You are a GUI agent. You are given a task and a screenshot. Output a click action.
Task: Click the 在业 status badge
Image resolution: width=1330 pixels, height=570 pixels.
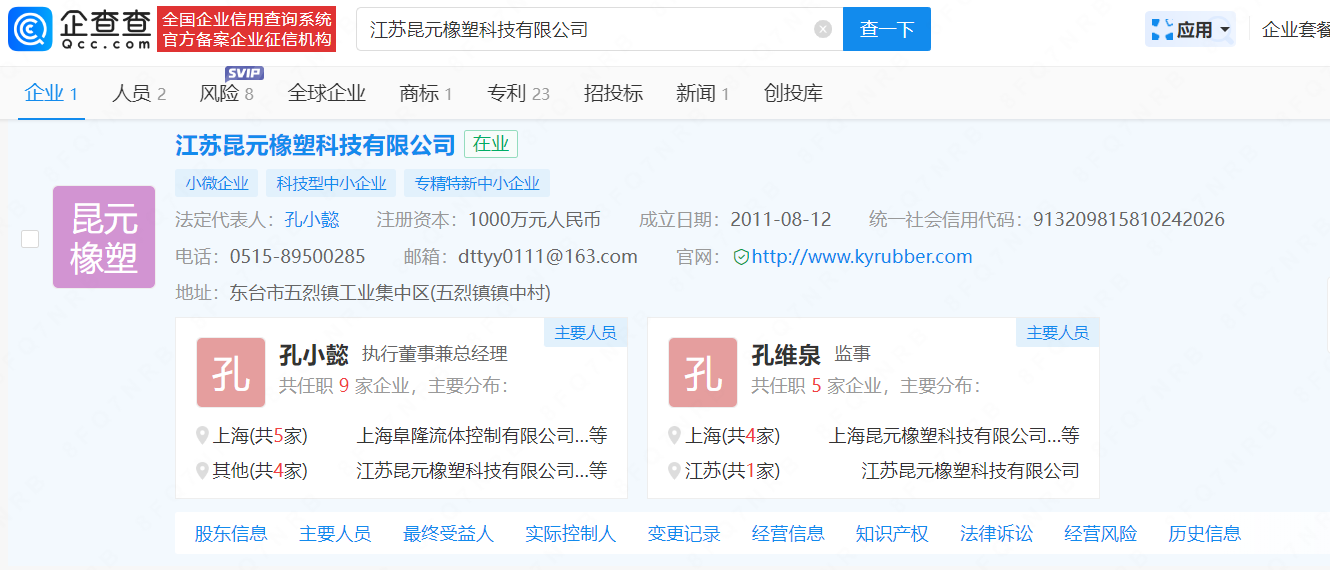(491, 144)
